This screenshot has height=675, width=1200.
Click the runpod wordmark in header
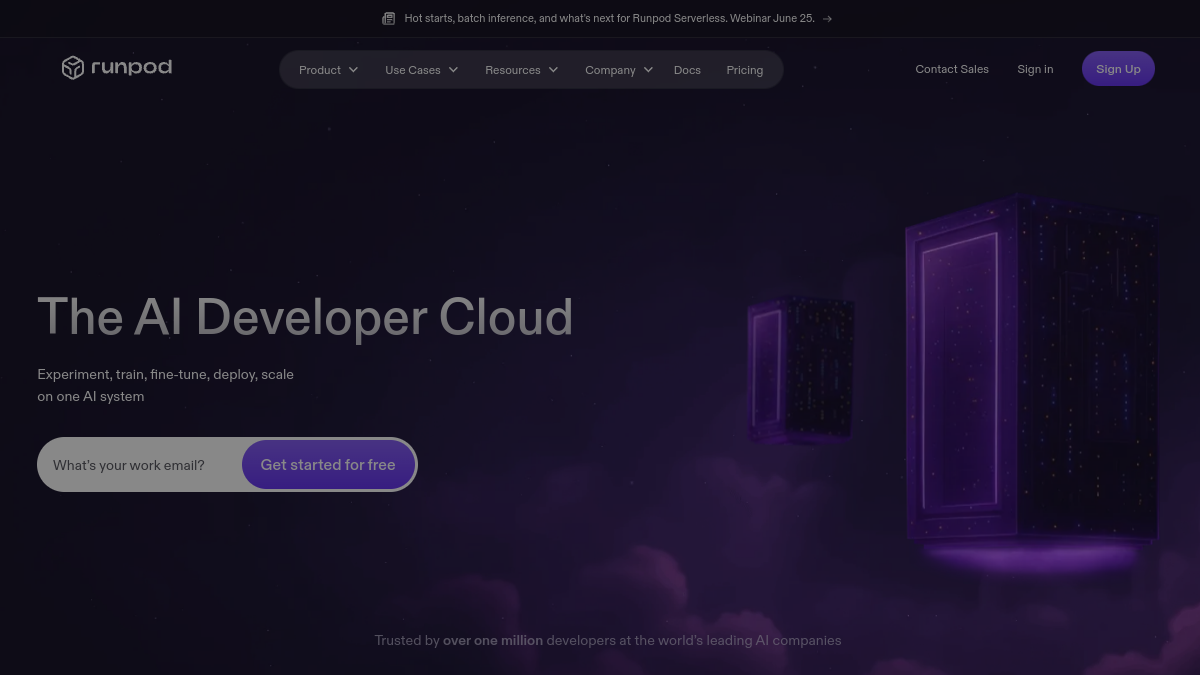pyautogui.click(x=131, y=67)
